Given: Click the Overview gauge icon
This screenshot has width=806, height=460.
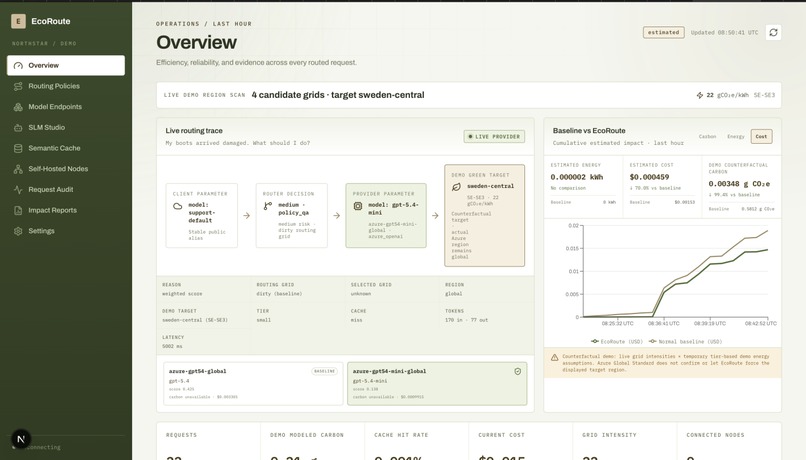Looking at the screenshot, I should (18, 65).
